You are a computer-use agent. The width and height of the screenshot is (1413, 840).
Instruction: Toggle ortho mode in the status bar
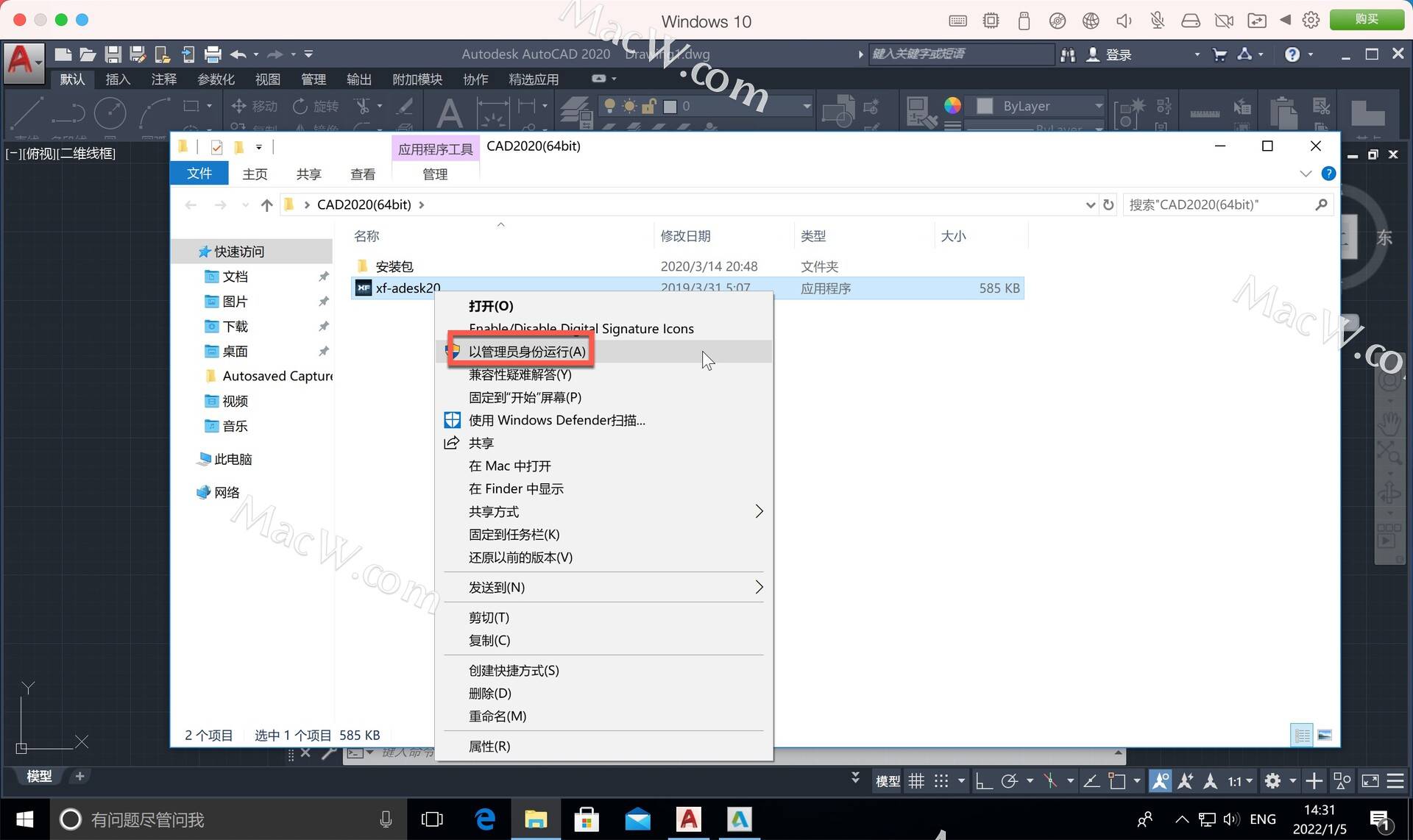tap(985, 781)
